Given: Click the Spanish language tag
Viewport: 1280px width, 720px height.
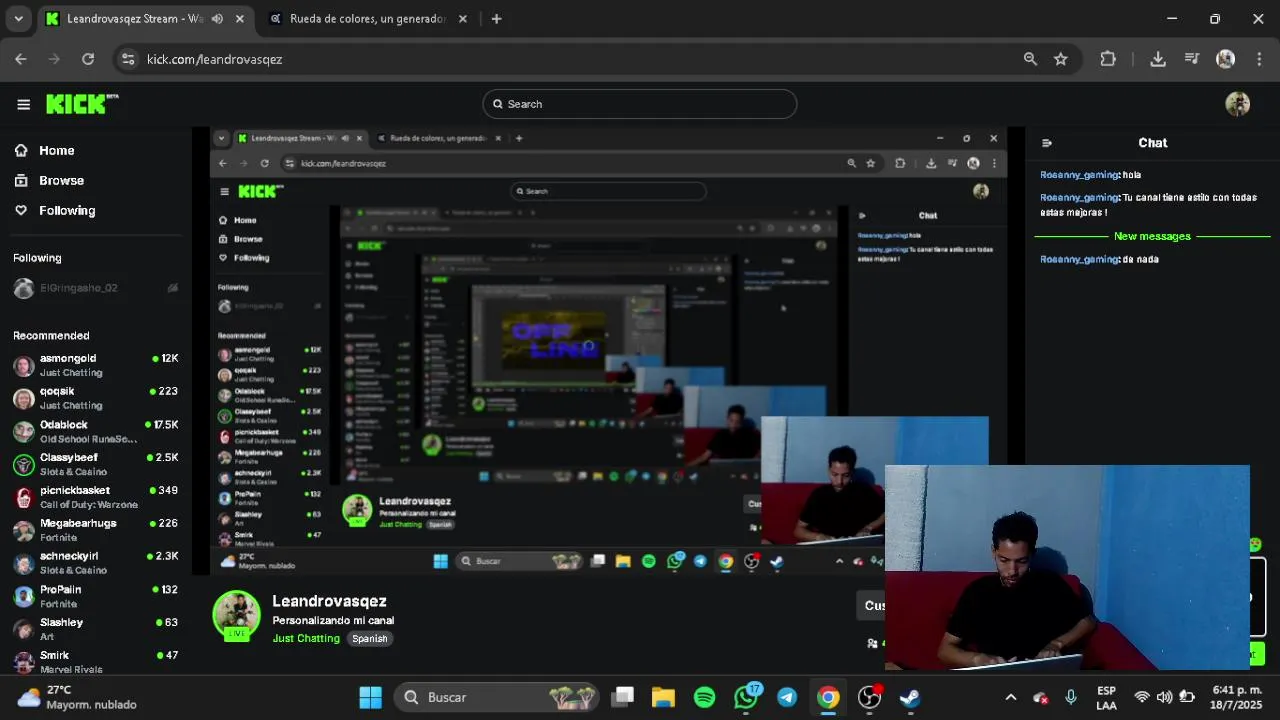Looking at the screenshot, I should [369, 638].
